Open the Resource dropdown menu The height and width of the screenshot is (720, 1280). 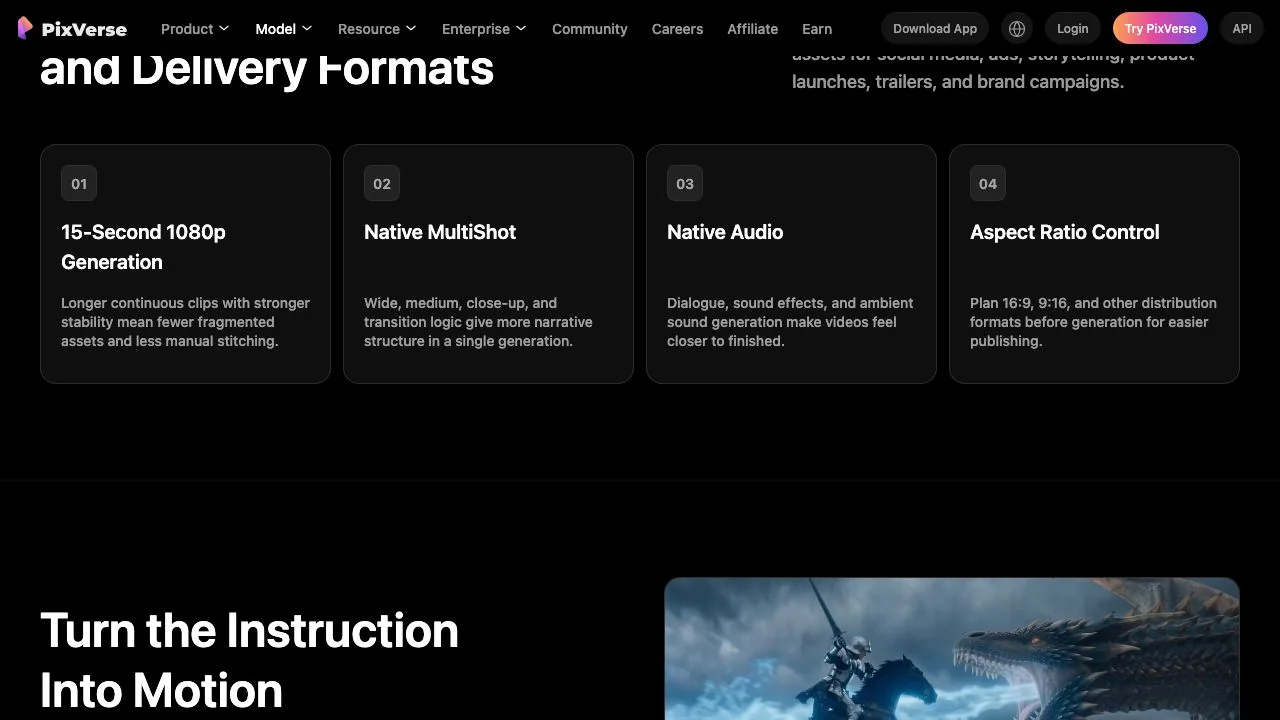(x=377, y=29)
